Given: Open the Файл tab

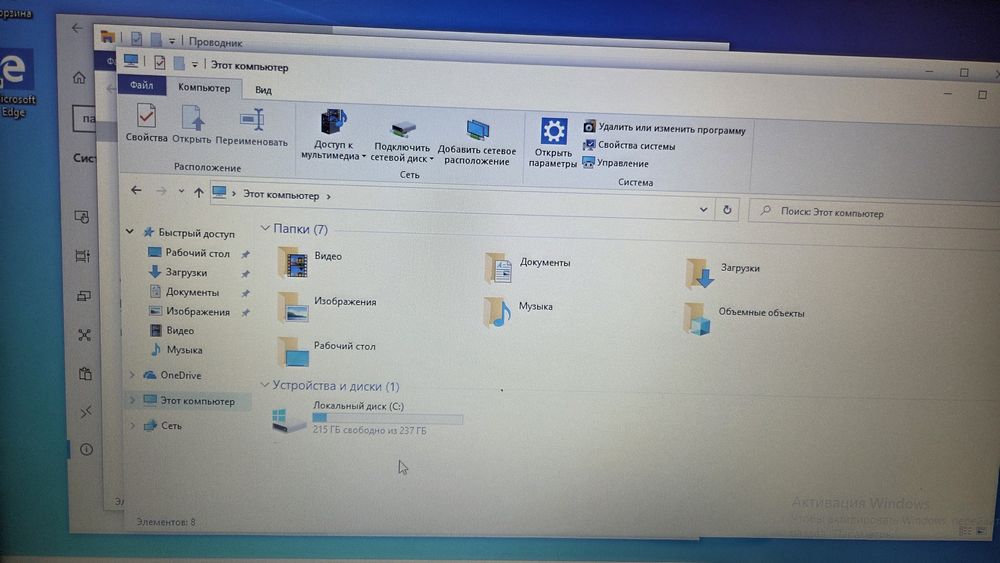Looking at the screenshot, I should tap(142, 85).
